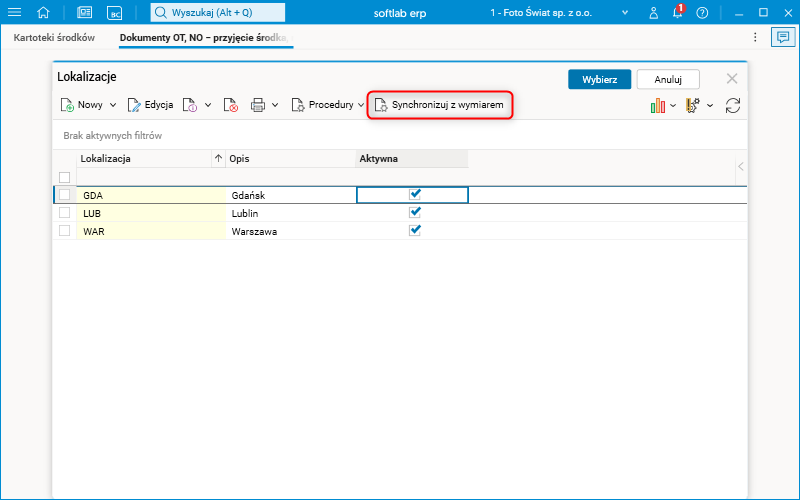Click the ascending sort arrow

[218, 159]
